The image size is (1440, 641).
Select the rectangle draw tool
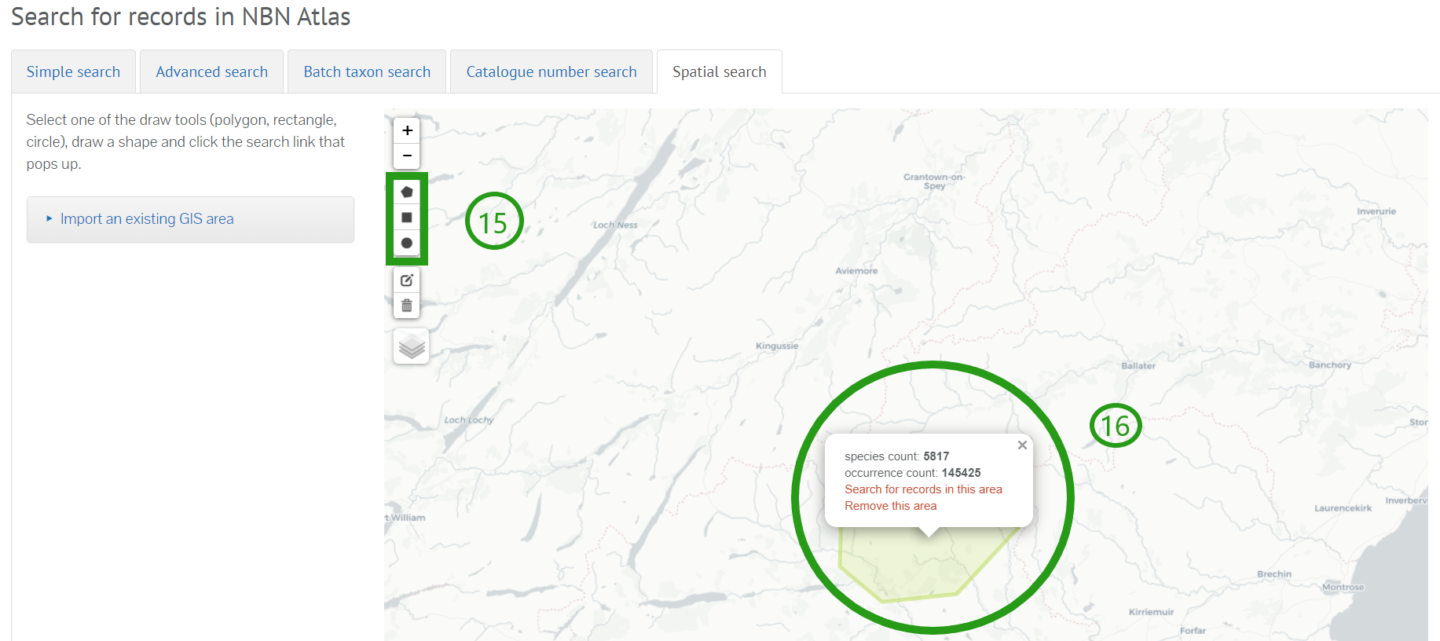(406, 217)
